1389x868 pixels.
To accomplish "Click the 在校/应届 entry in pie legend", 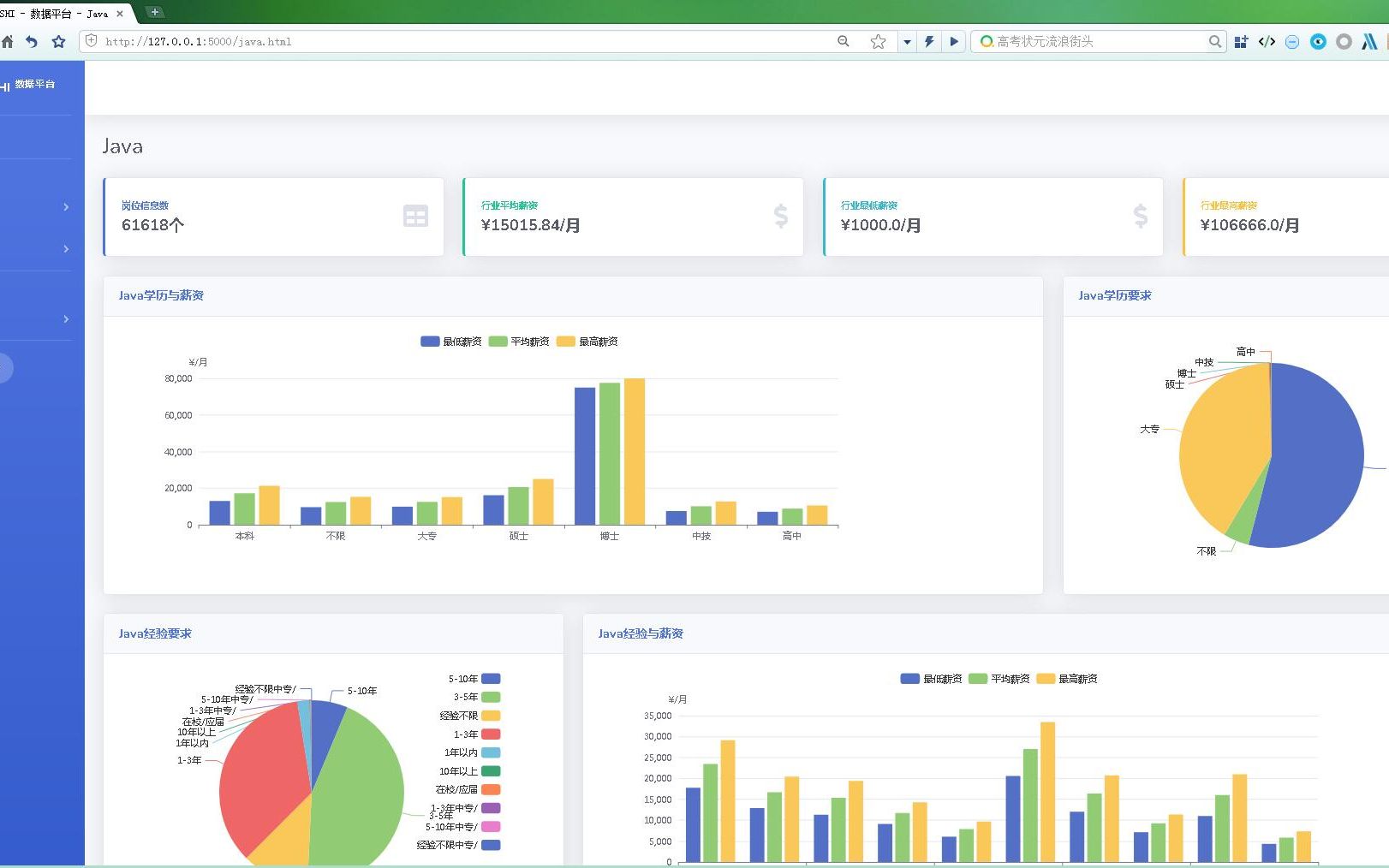I will click(x=468, y=790).
